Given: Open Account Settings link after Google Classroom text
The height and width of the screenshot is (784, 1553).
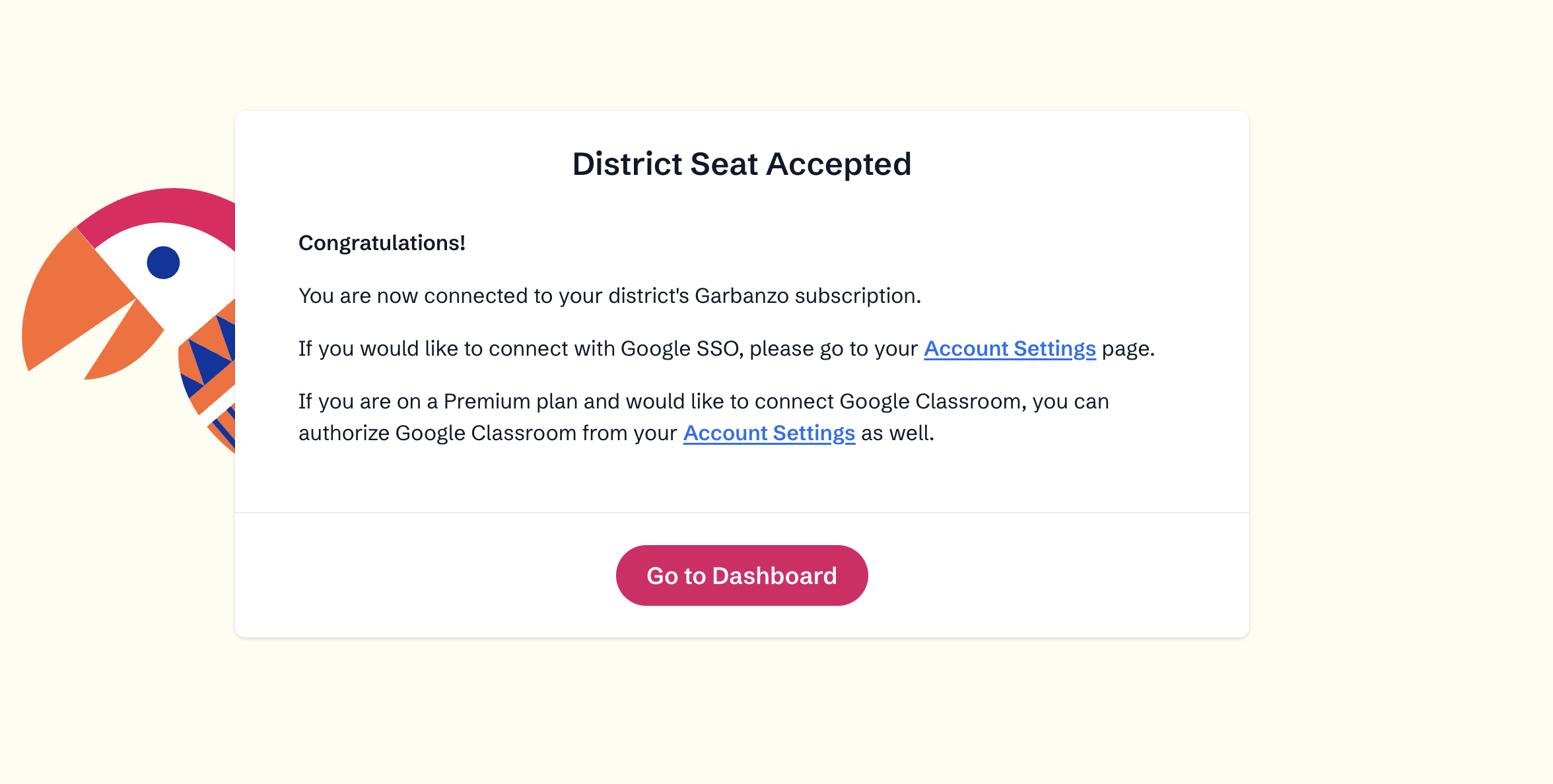Looking at the screenshot, I should 769,433.
